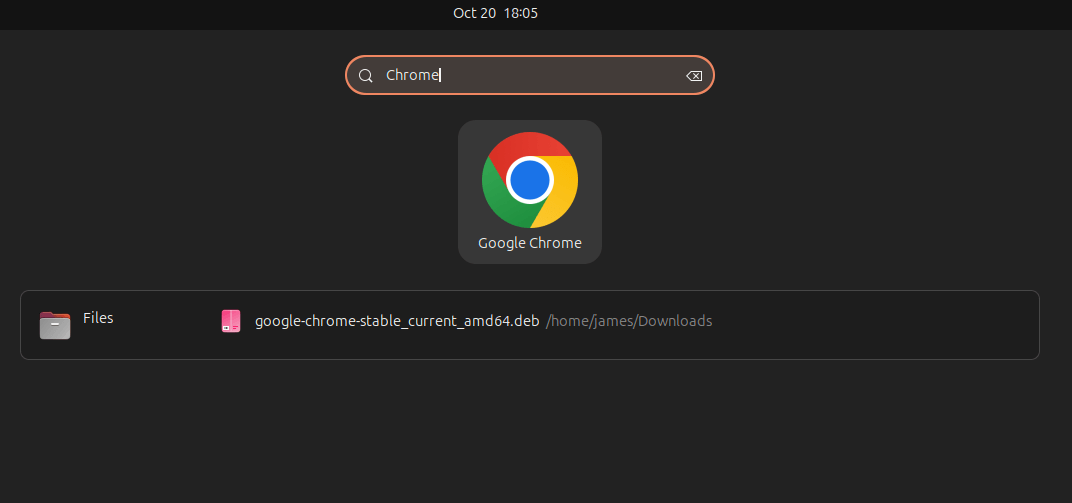This screenshot has height=503, width=1072.
Task: Click the /home/james/Downloads path text
Action: click(x=629, y=321)
